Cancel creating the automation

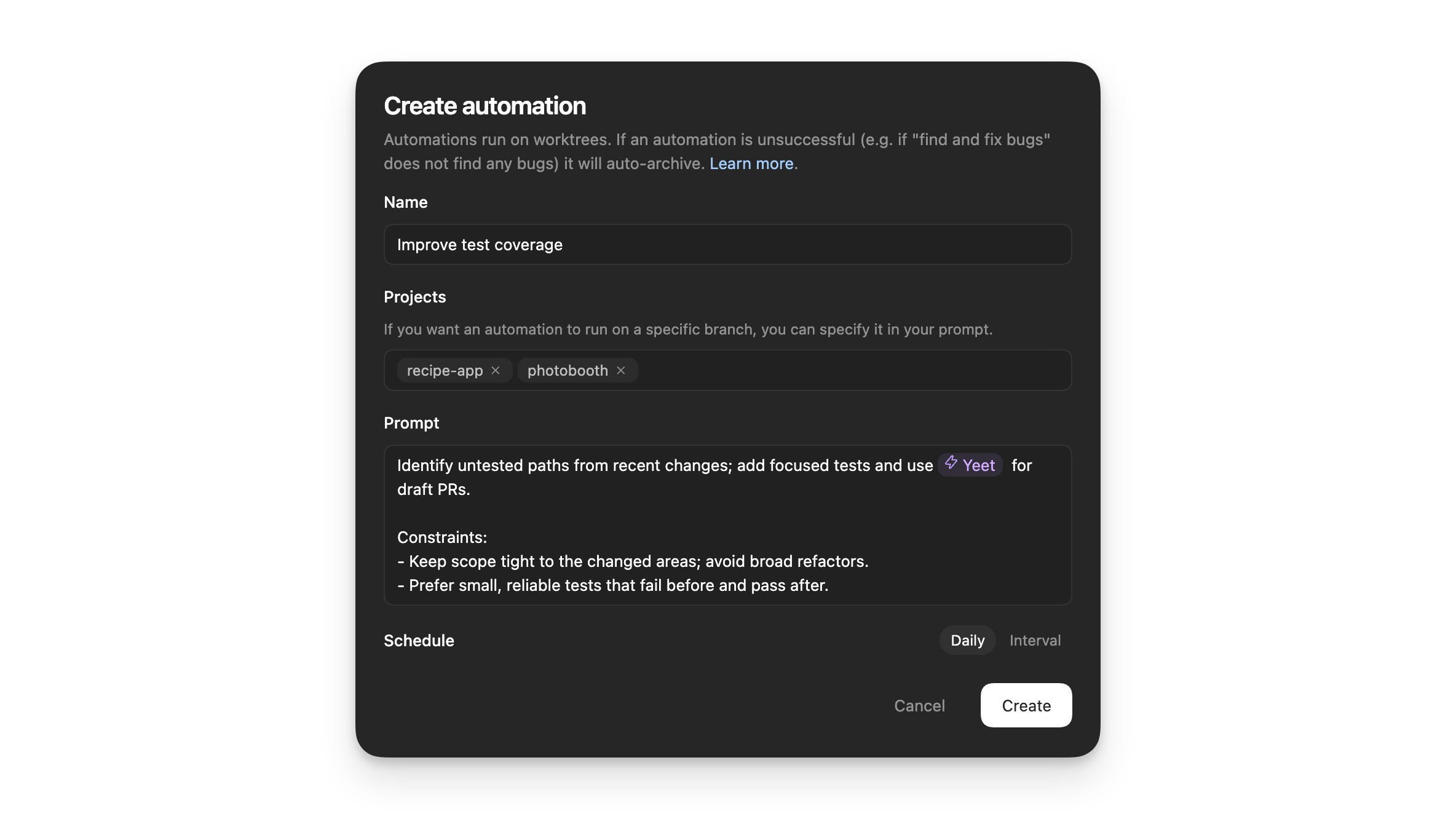(919, 705)
